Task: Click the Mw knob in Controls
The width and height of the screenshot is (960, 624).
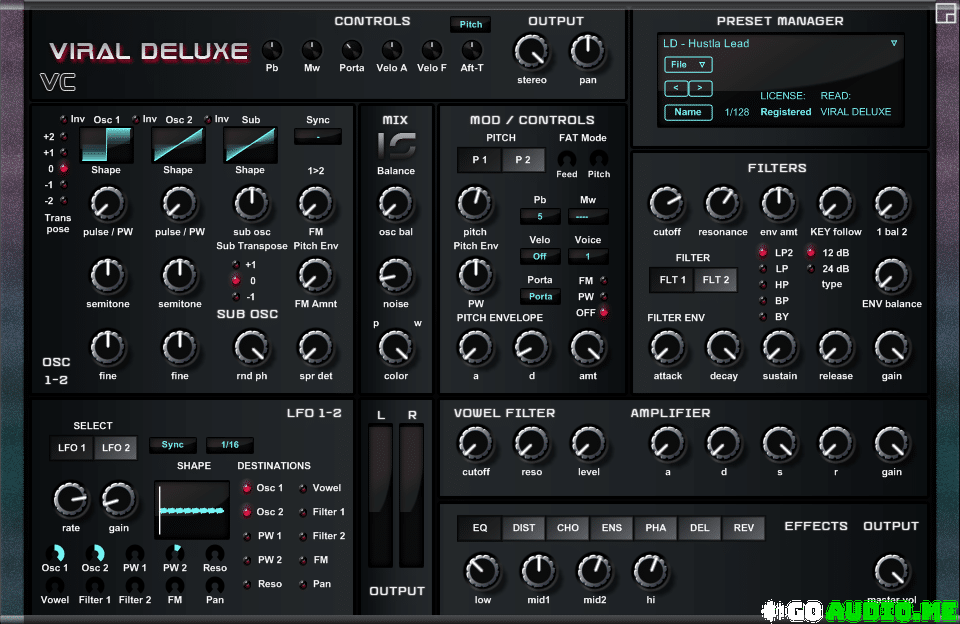Action: 312,50
